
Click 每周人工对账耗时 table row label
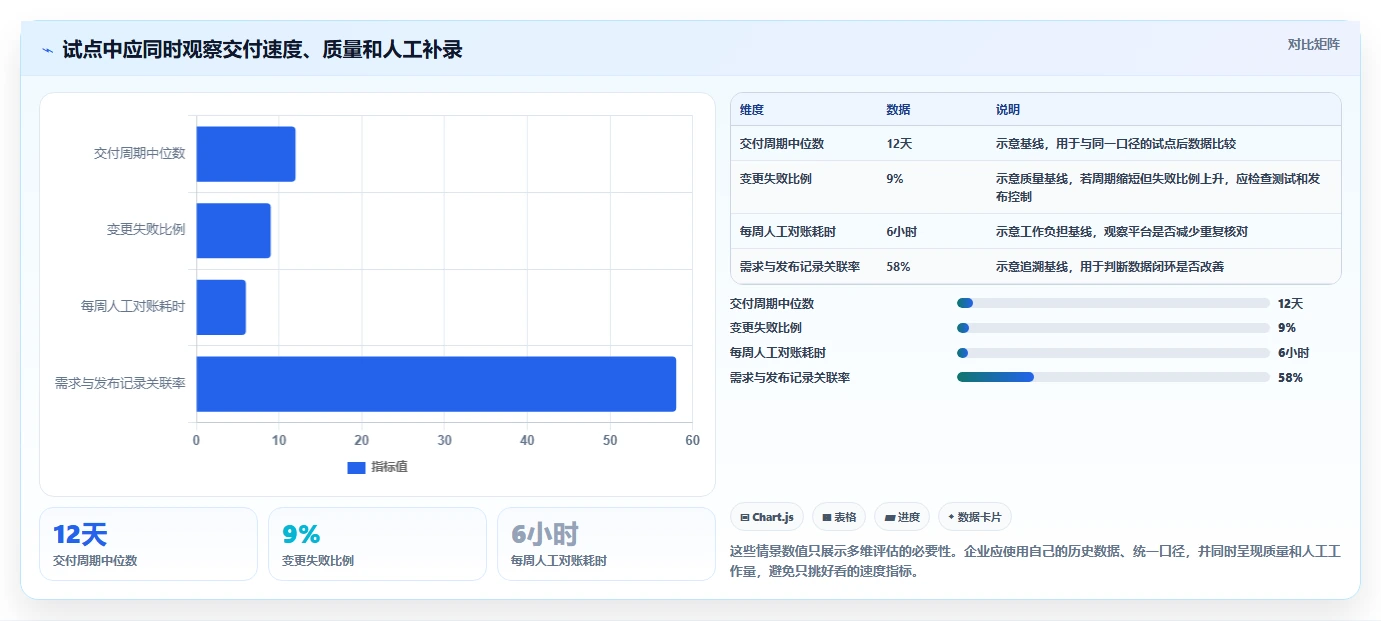[x=788, y=232]
